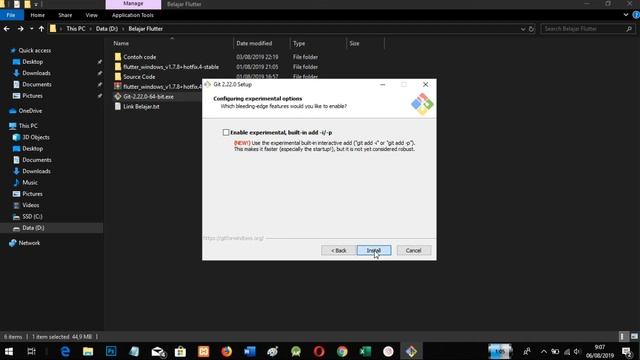Select This PC in the sidebar
The height and width of the screenshot is (360, 640).
(28, 126)
